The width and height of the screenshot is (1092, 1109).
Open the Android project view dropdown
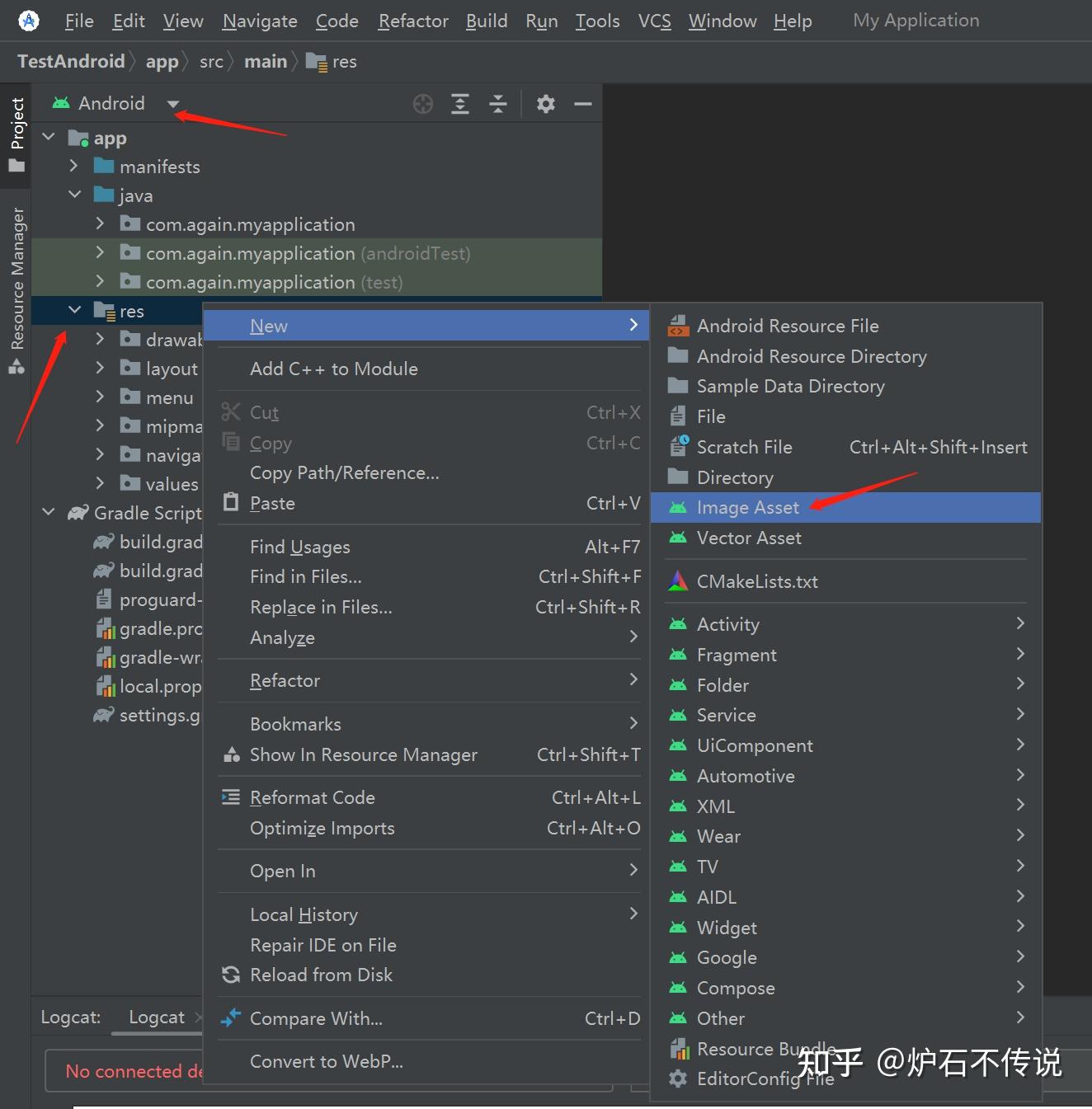tap(172, 104)
